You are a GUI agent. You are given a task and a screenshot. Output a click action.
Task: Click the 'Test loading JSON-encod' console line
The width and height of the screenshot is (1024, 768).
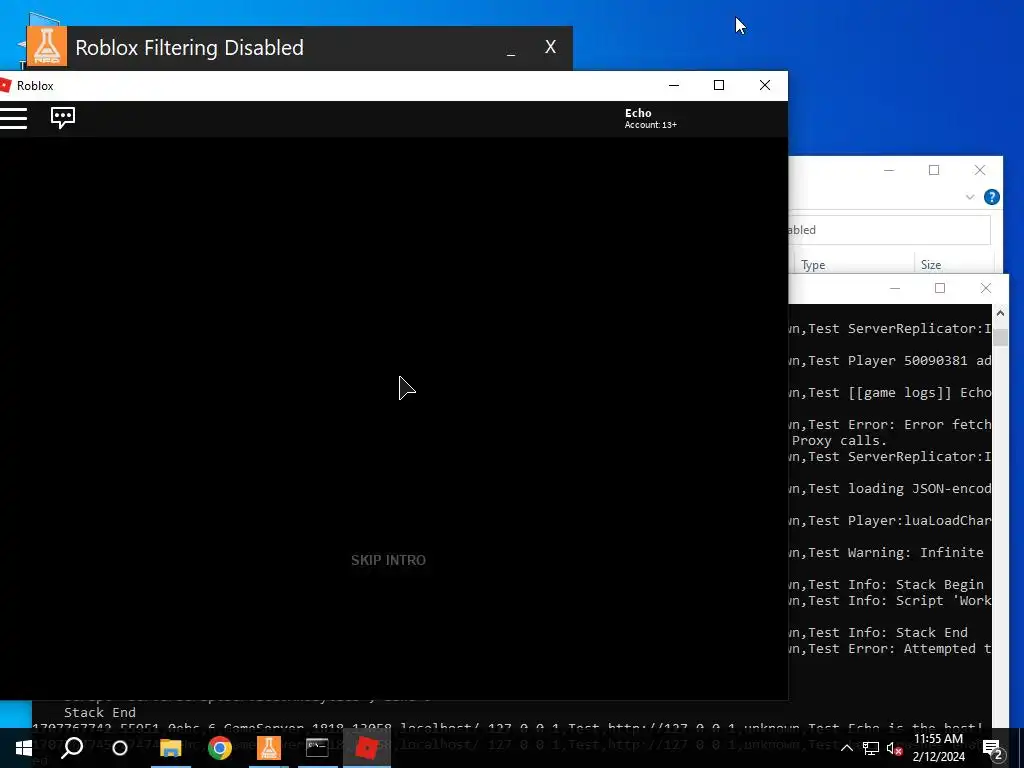(x=890, y=488)
